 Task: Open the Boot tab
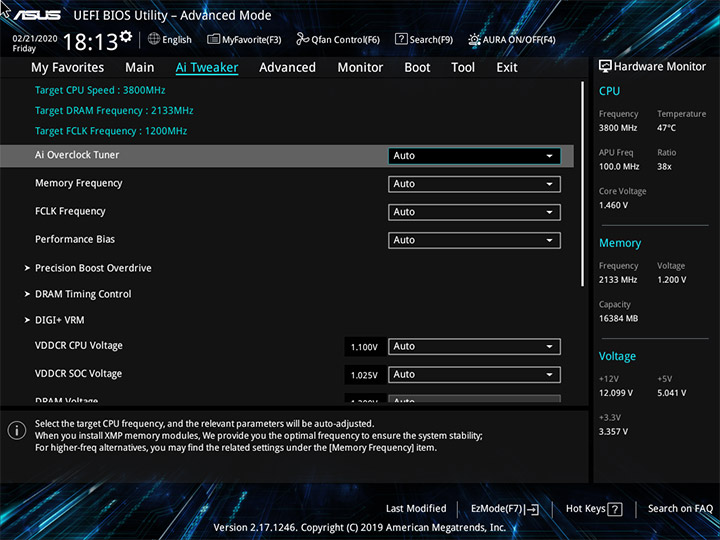click(417, 68)
